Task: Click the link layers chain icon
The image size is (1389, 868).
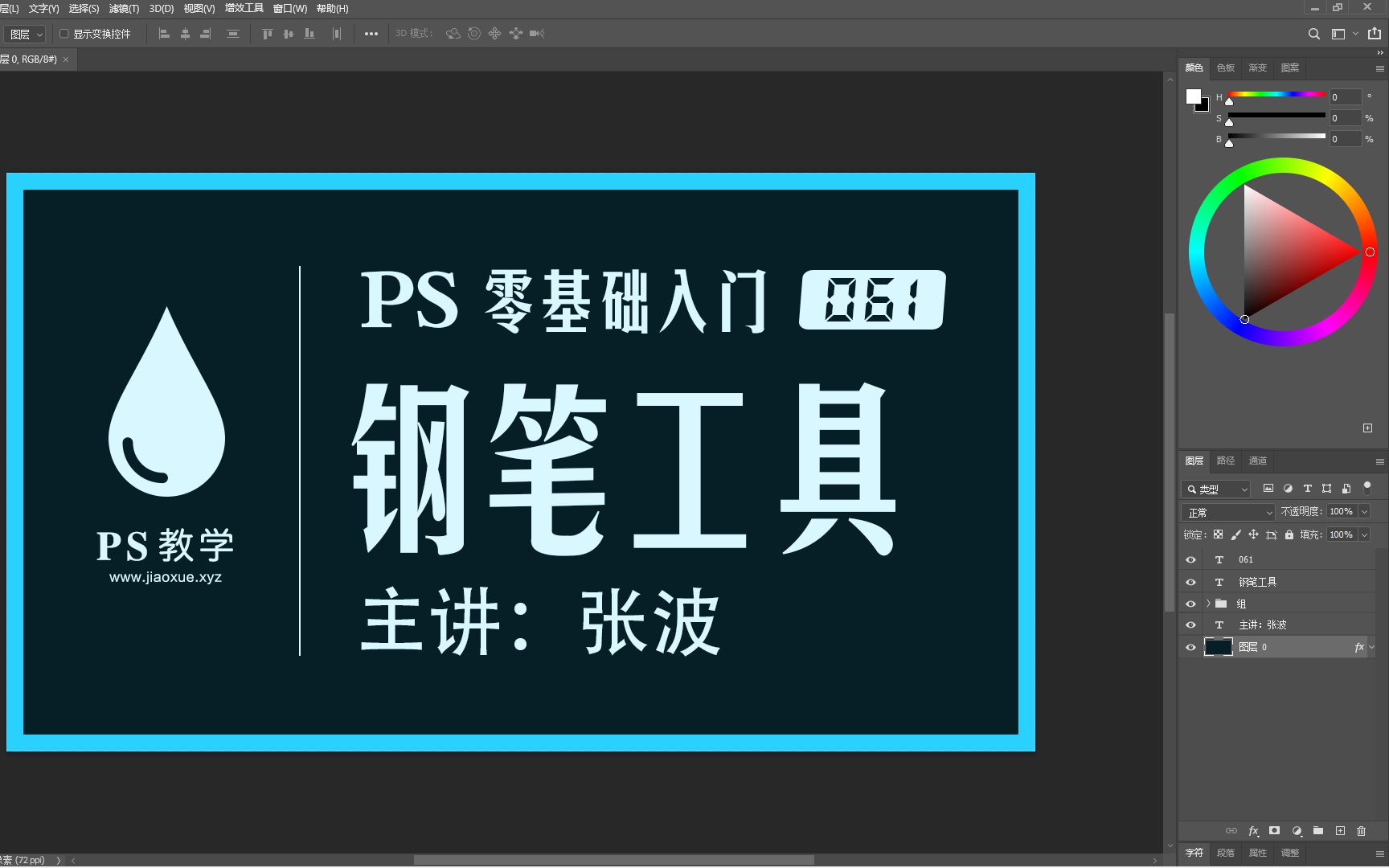Action: 1231,831
